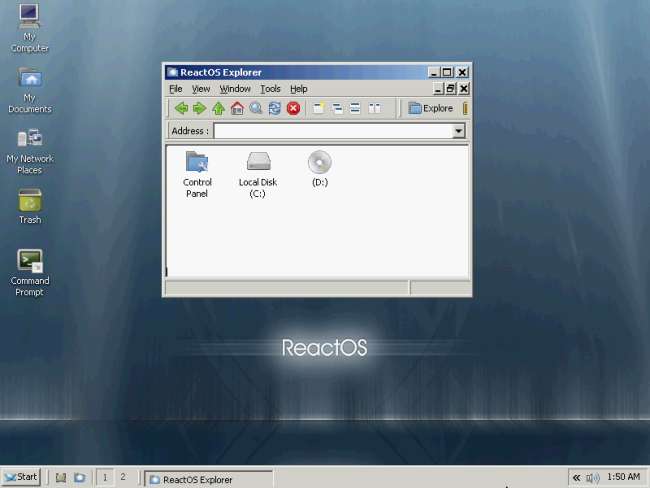Select the Trash desktop icon
Screen dimensions: 650x488
(30, 206)
